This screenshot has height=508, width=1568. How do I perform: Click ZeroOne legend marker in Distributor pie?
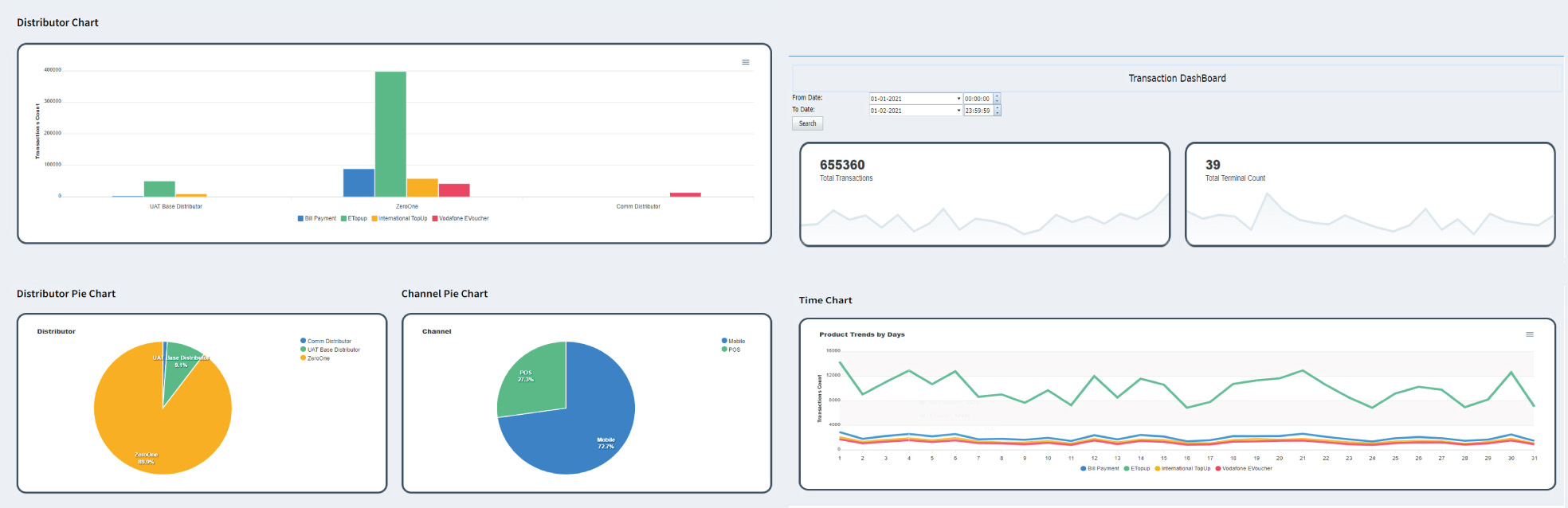pos(303,358)
